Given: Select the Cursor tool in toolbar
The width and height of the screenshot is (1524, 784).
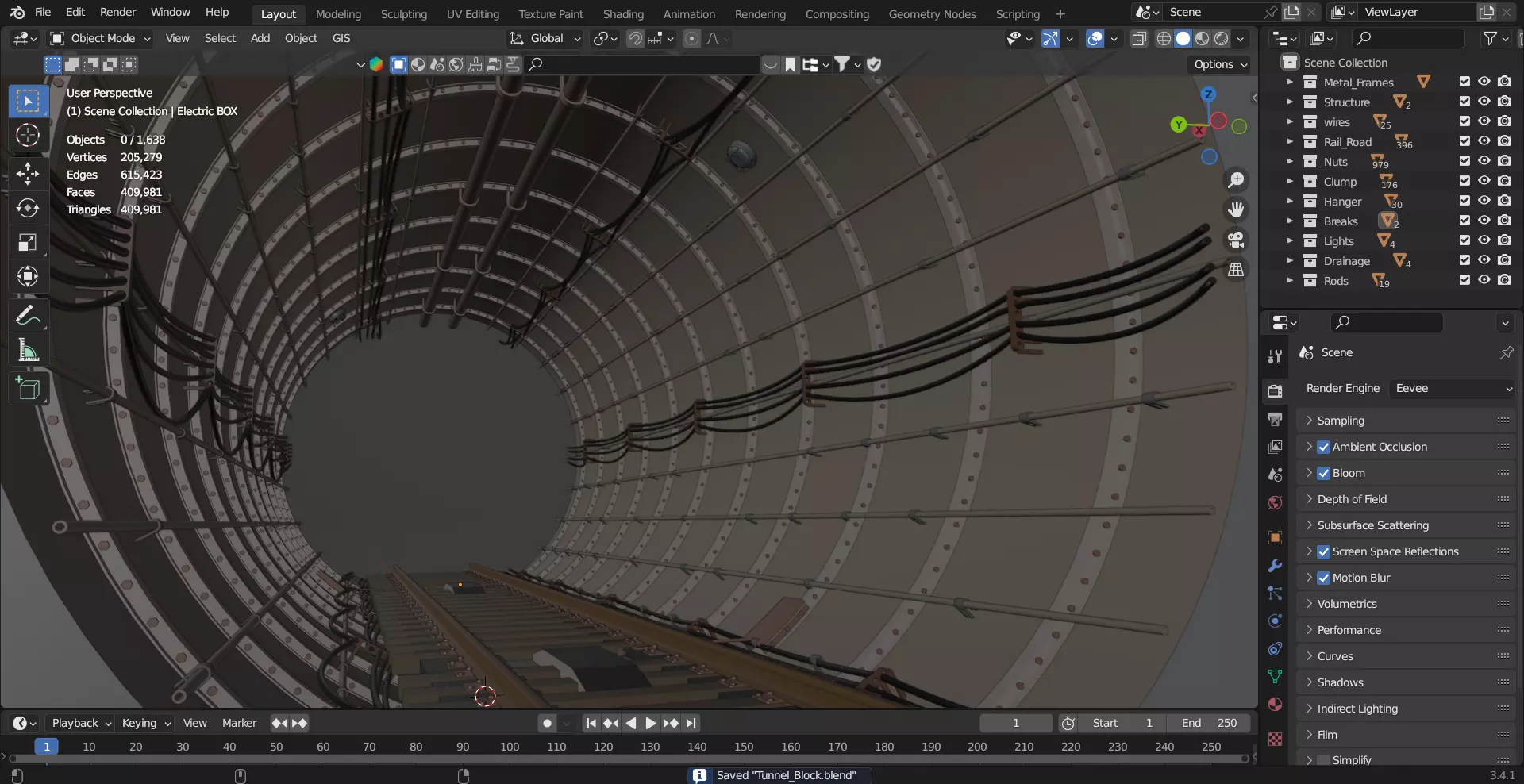Looking at the screenshot, I should (28, 136).
